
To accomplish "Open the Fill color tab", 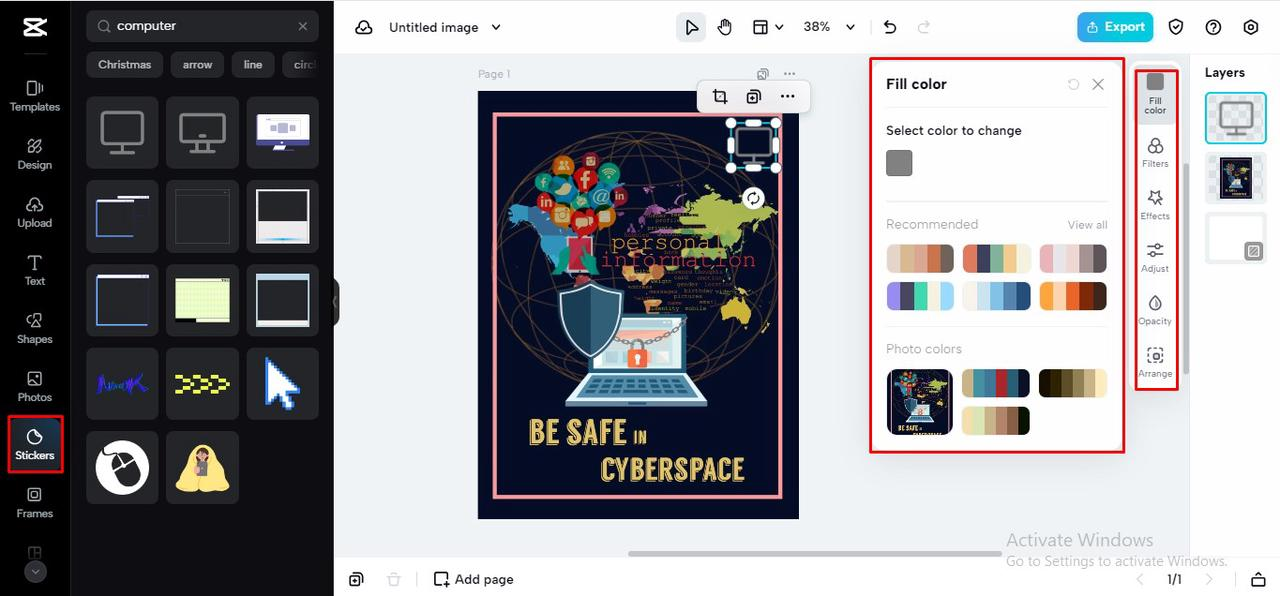I will [x=1155, y=94].
